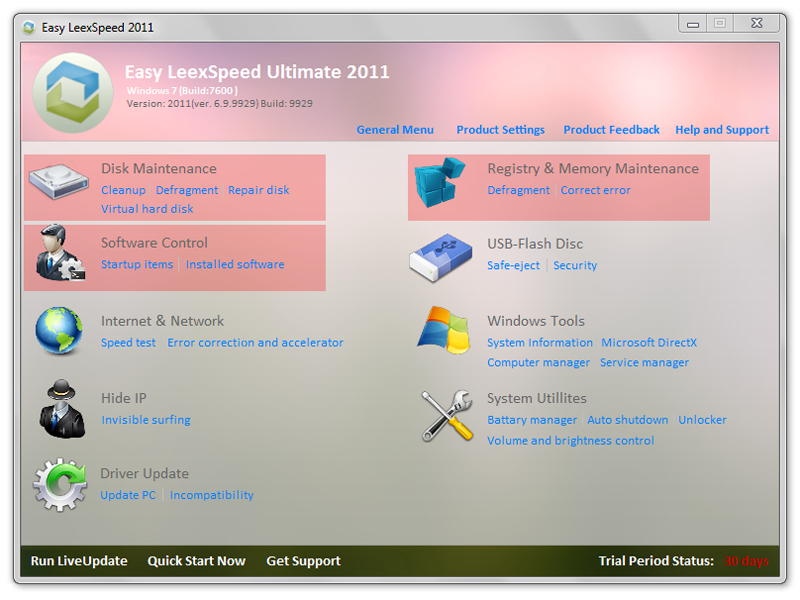Open Volume and brightness control
800x600 pixels.
pos(570,440)
